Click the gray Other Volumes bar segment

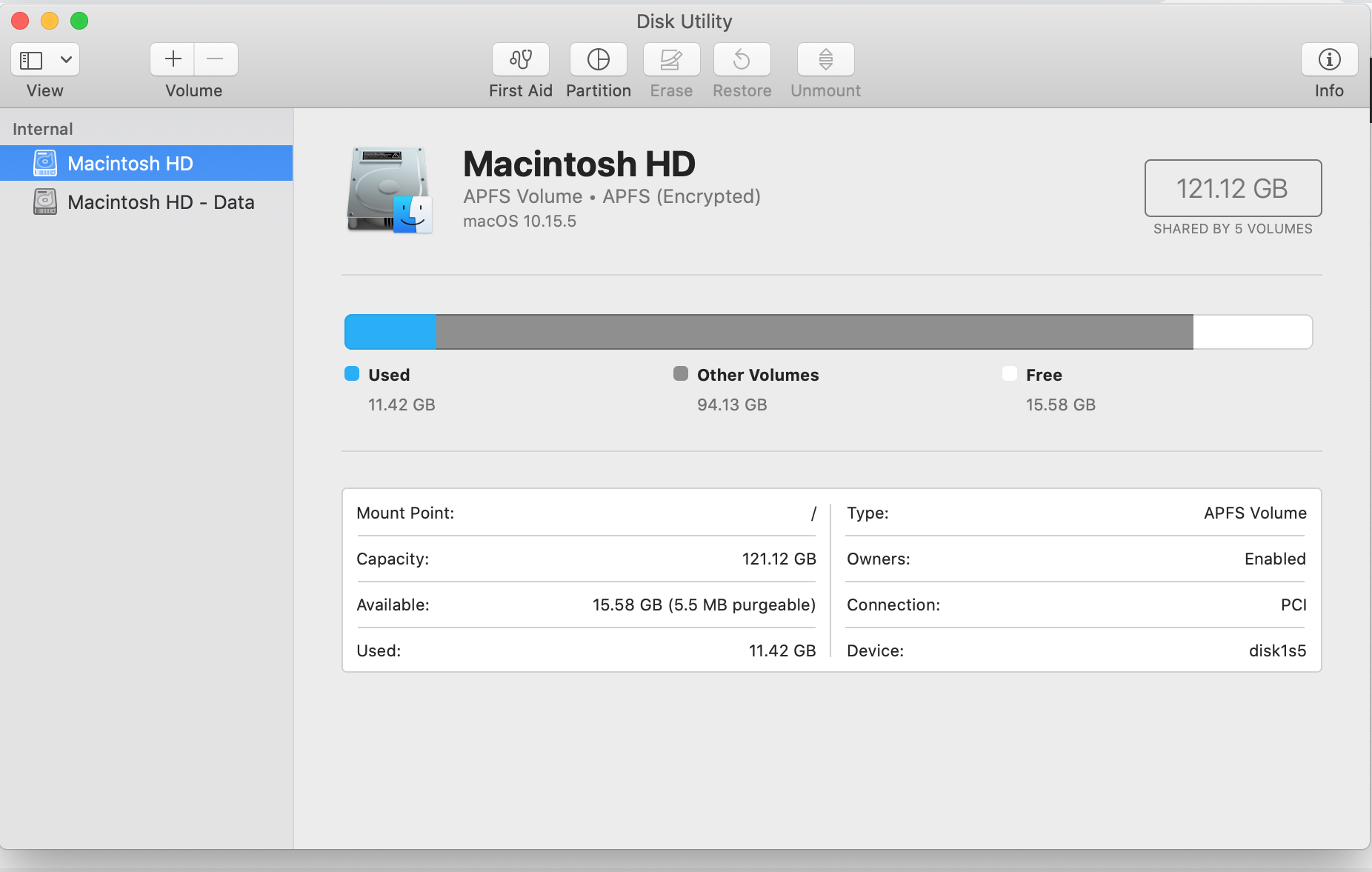point(815,332)
